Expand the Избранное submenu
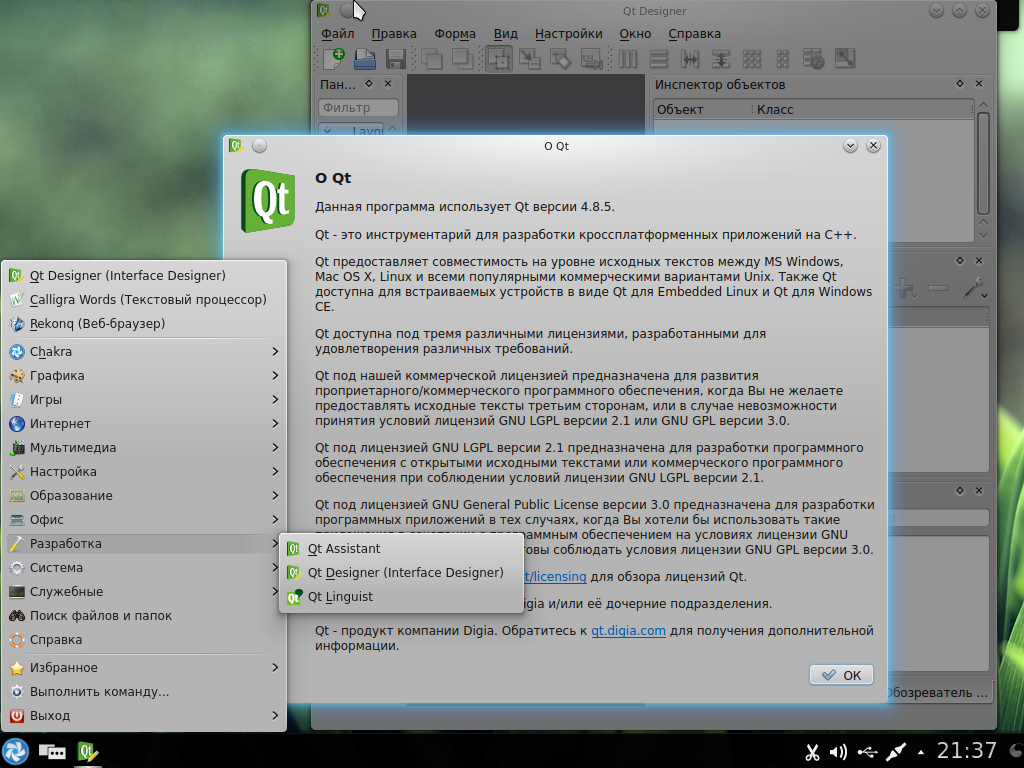This screenshot has height=768, width=1024. point(144,667)
